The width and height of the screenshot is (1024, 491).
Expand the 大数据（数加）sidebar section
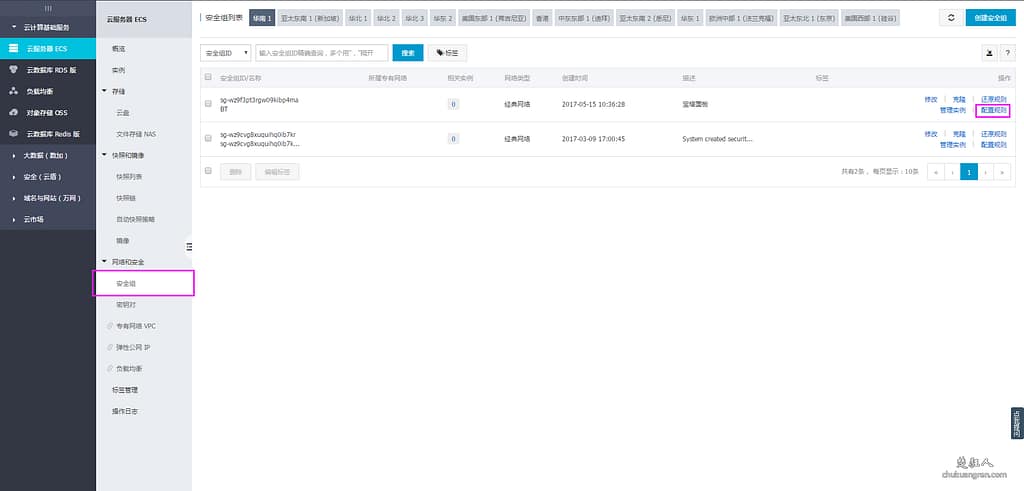pos(13,155)
